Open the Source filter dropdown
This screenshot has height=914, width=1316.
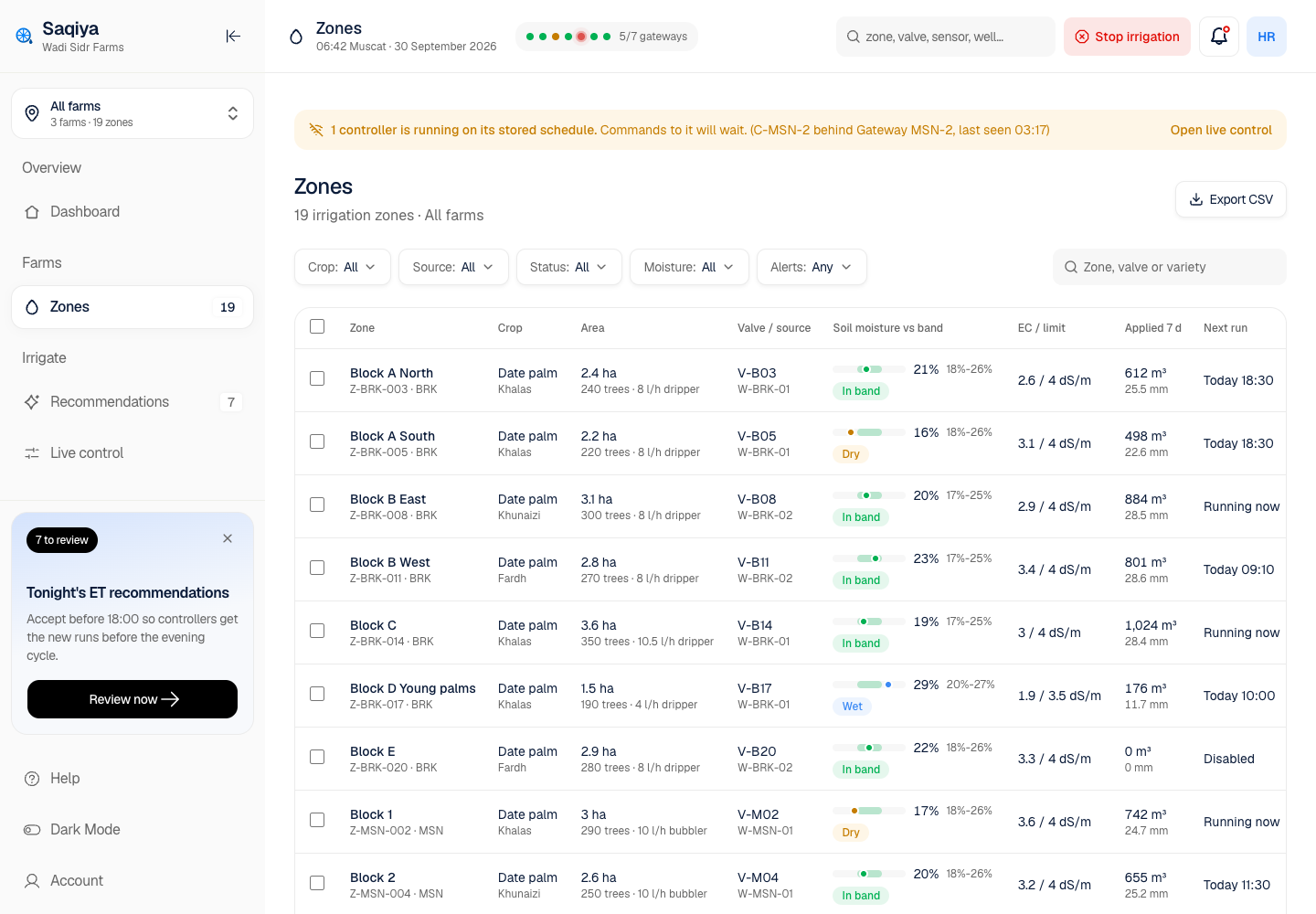pyautogui.click(x=453, y=267)
